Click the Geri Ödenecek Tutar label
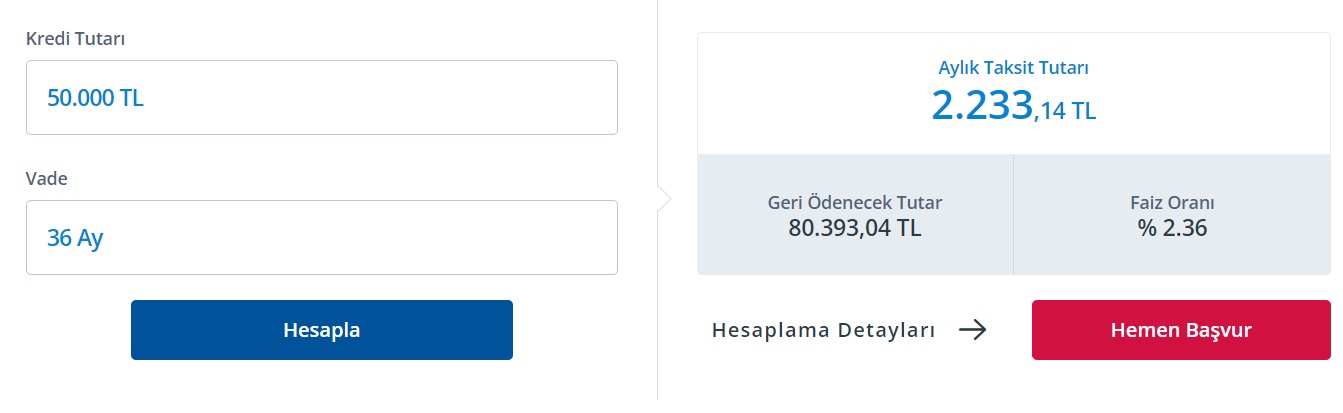The image size is (1343, 413). (x=855, y=202)
